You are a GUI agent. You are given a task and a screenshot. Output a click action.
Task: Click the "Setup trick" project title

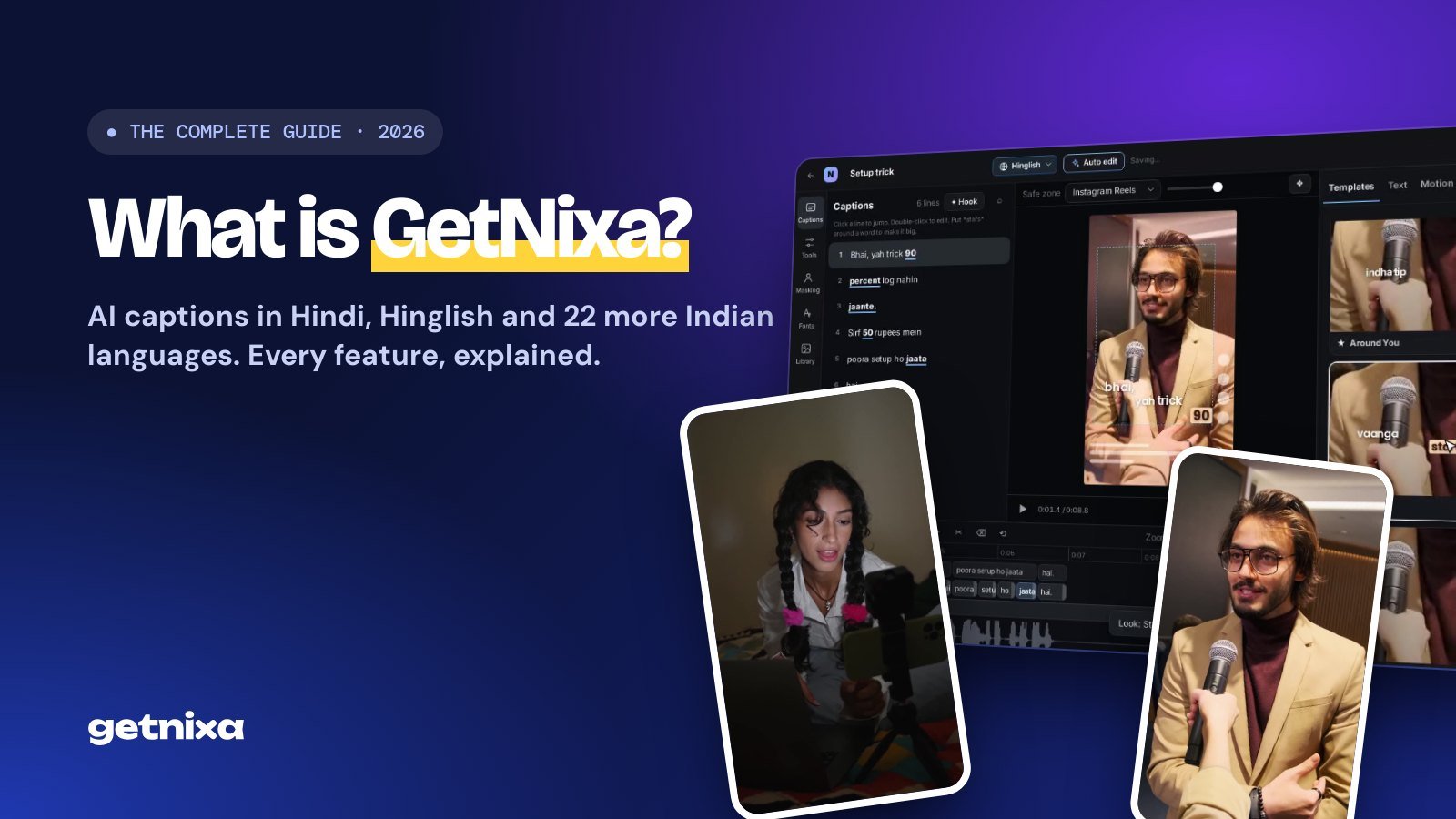(872, 173)
